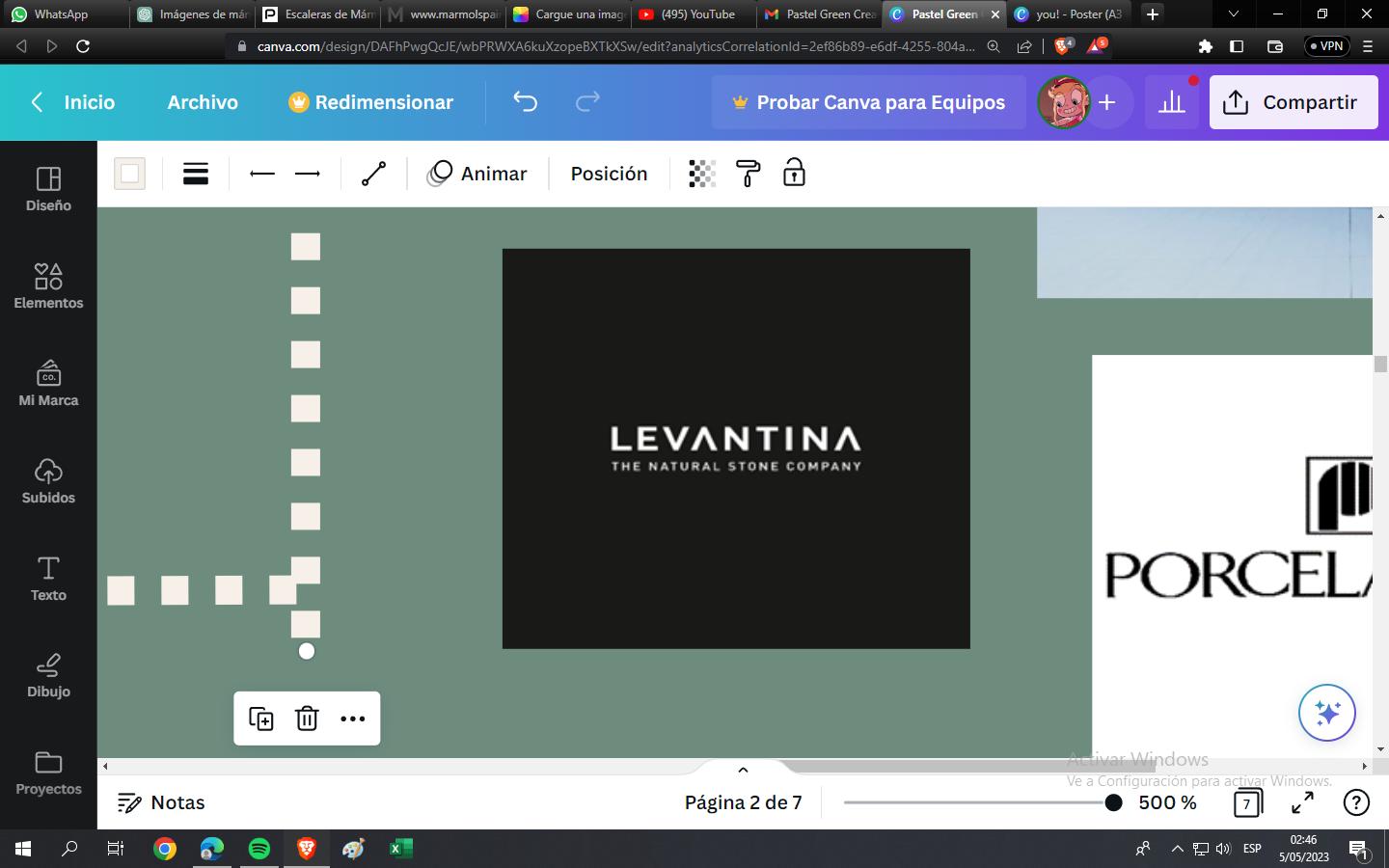Open the Windows Start menu

pos(23,849)
